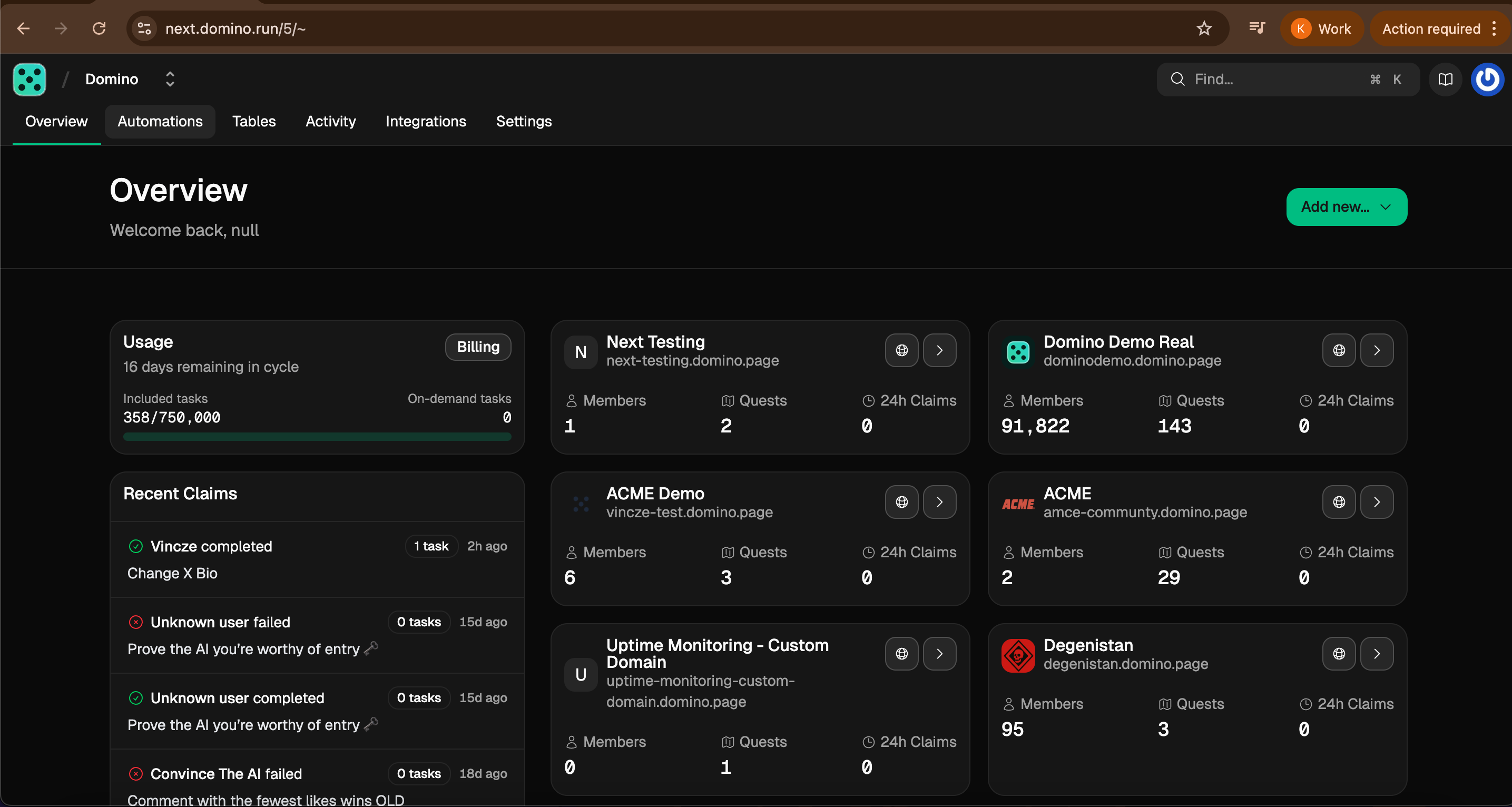Open Billing from the Usage card
Screen dimensions: 1512x807
[478, 347]
